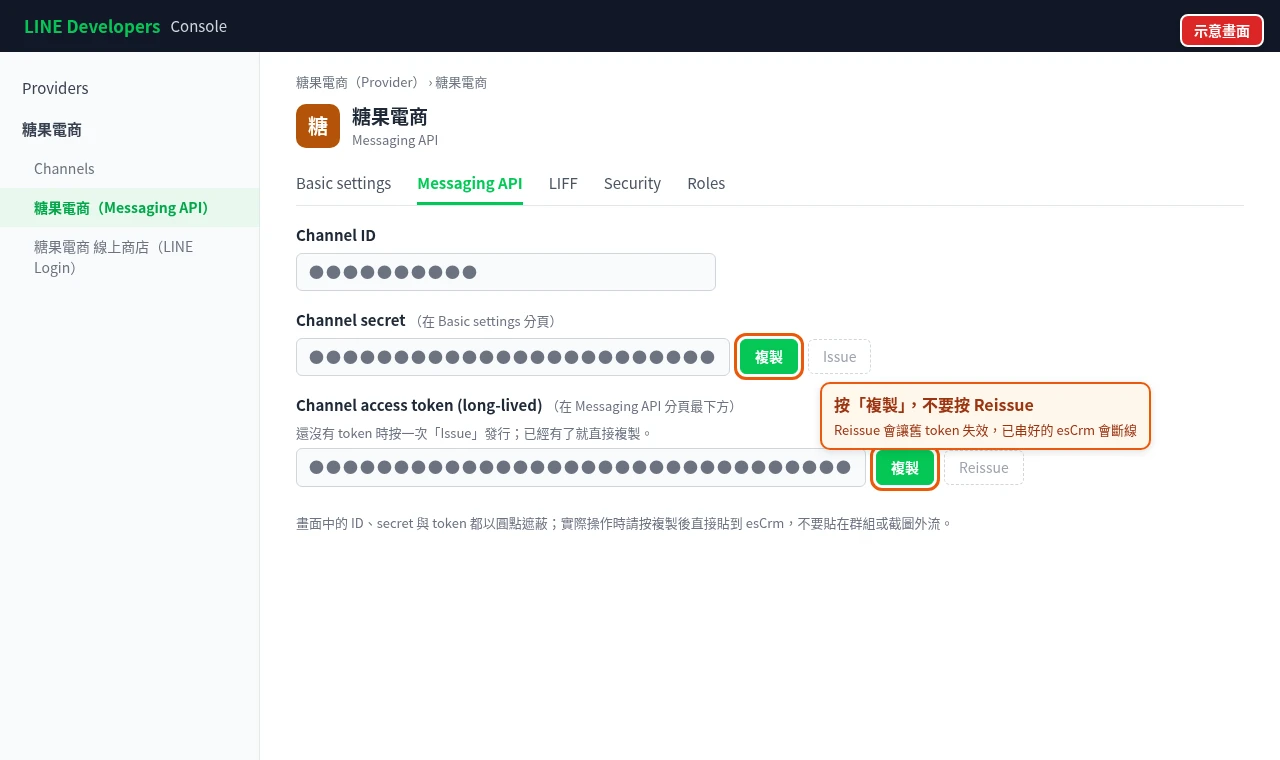
Task: Click the 糖 channel avatar icon
Action: click(318, 126)
